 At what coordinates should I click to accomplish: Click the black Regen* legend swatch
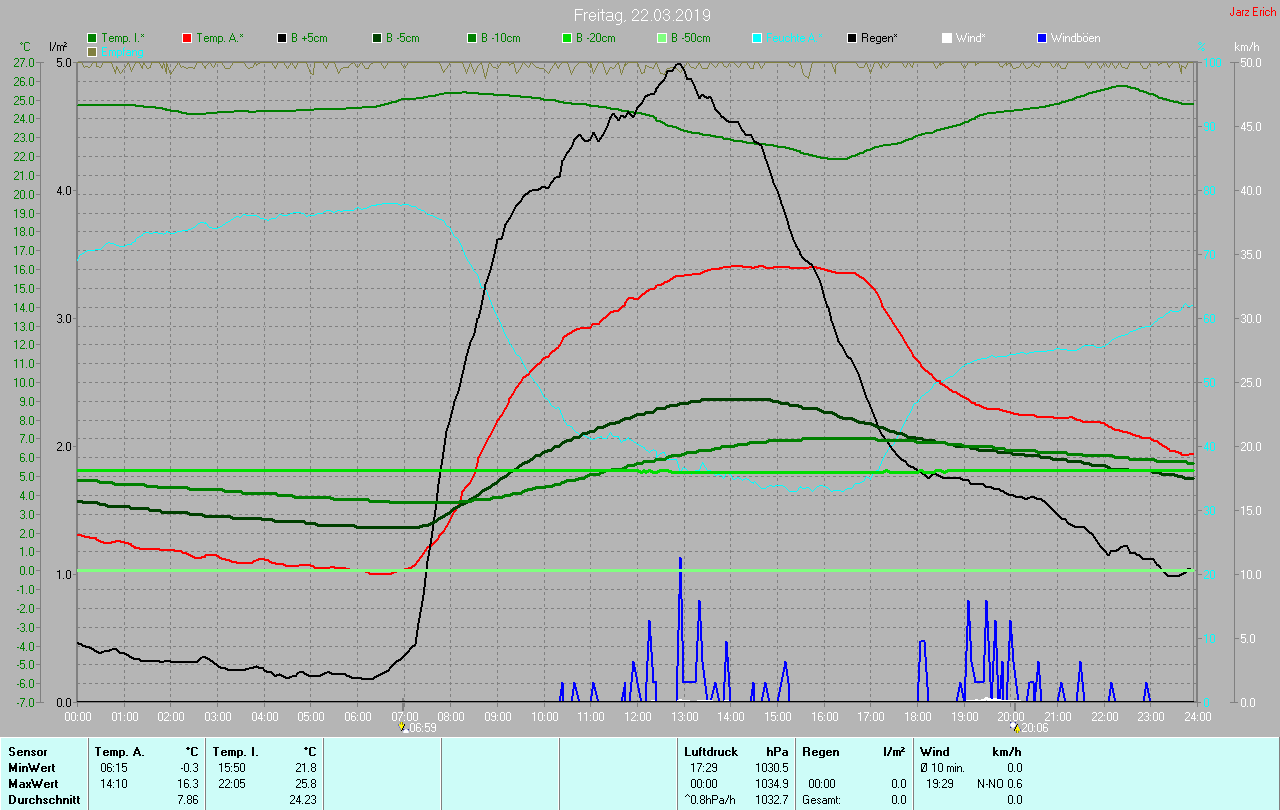(852, 38)
